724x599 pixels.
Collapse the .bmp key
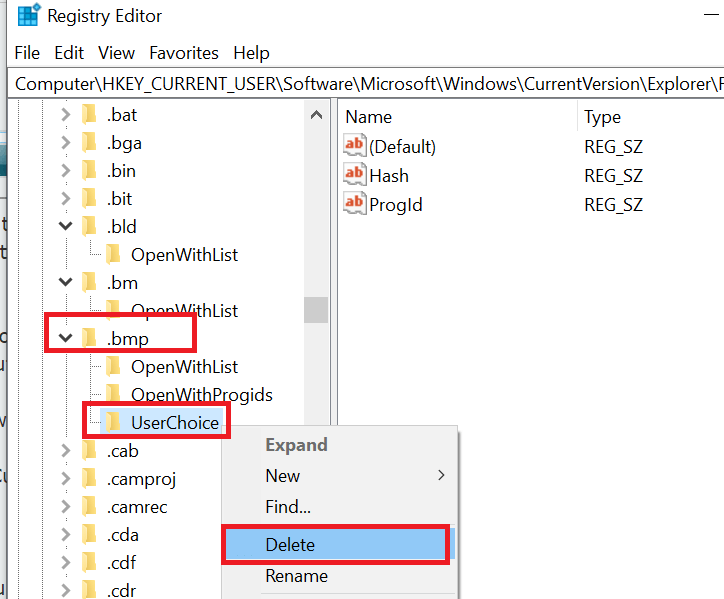66,338
